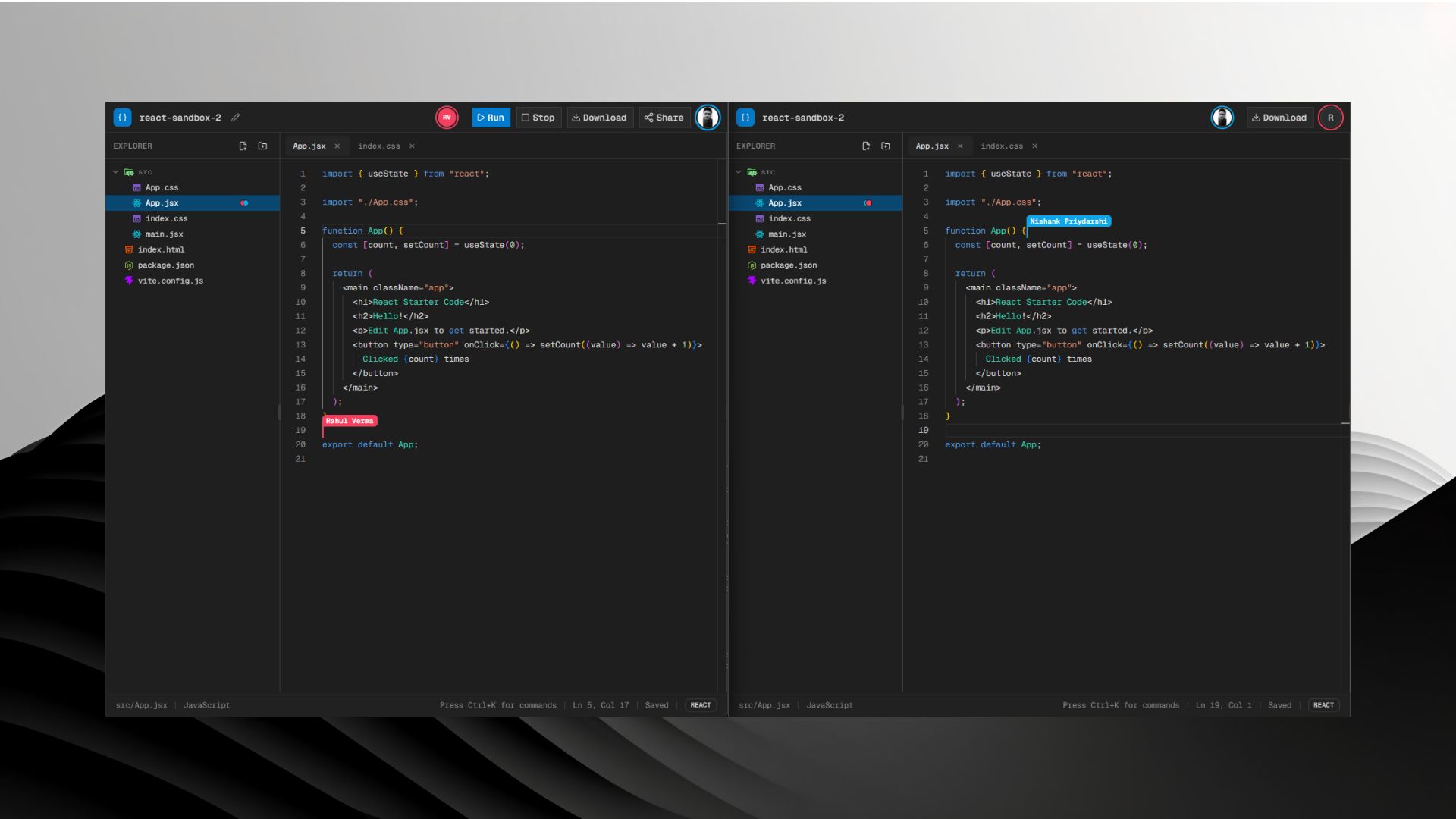Click collaborator presence dot on right App.jsx row
Screen dimensions: 1456x819
[868, 203]
